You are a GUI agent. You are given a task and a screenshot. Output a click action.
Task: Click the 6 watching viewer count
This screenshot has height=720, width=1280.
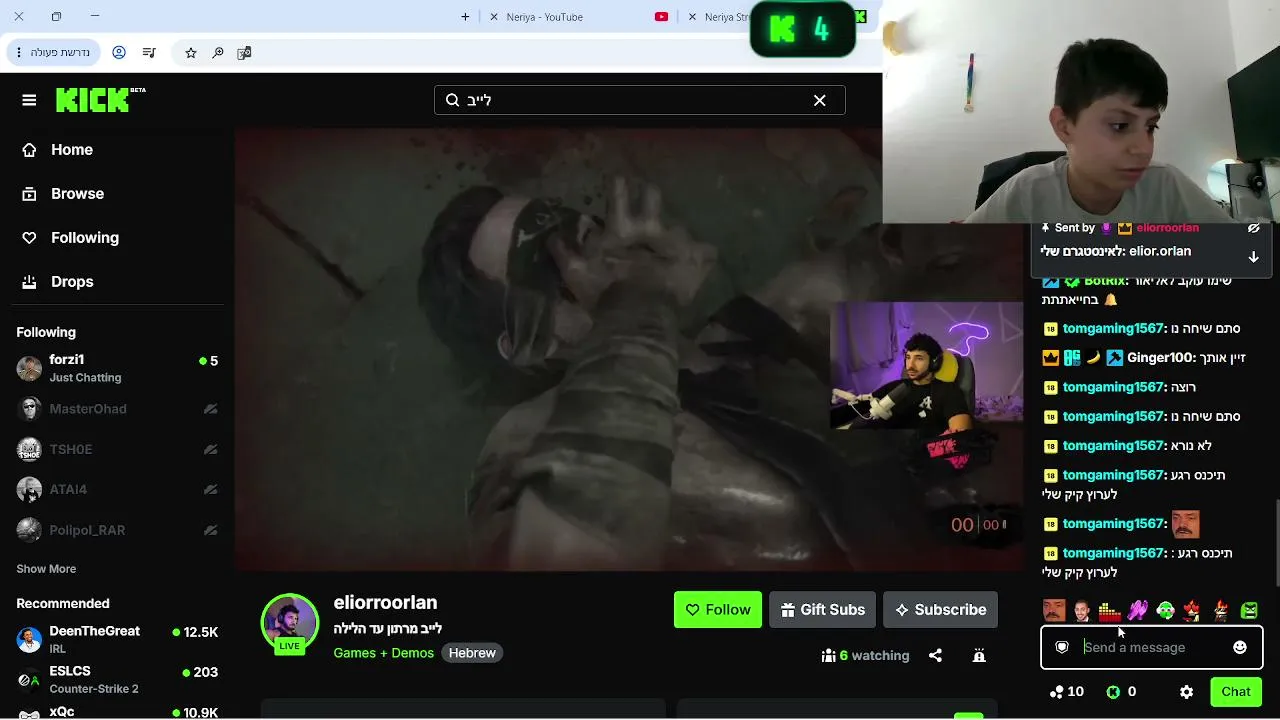pos(866,656)
